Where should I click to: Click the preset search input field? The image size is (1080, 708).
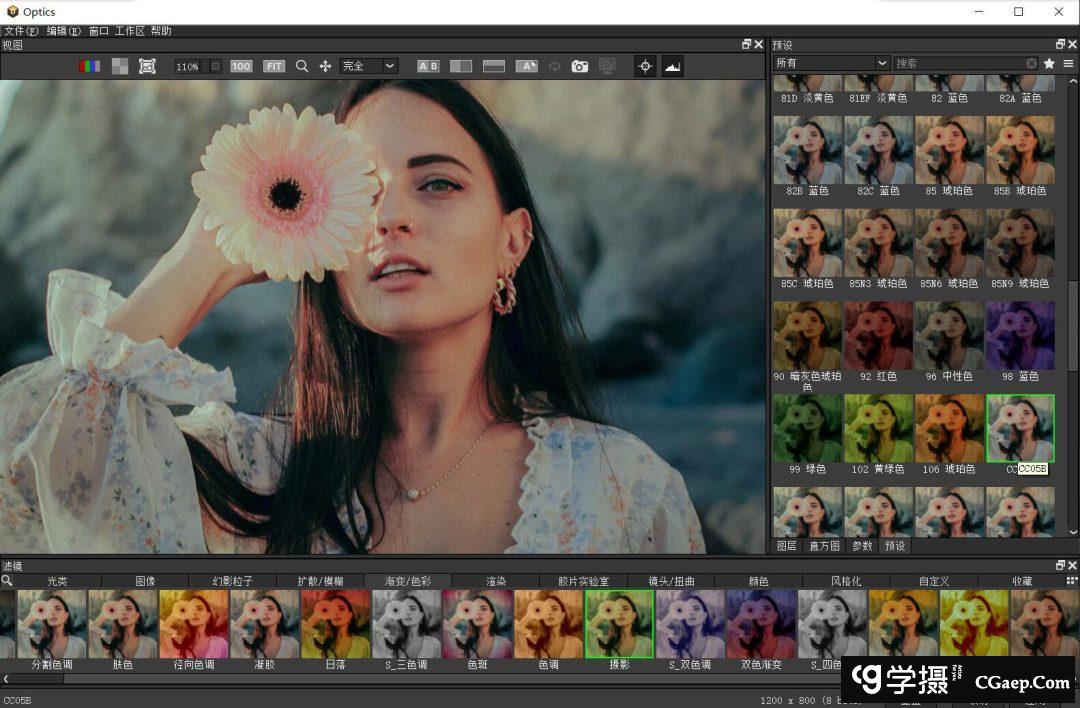click(960, 63)
